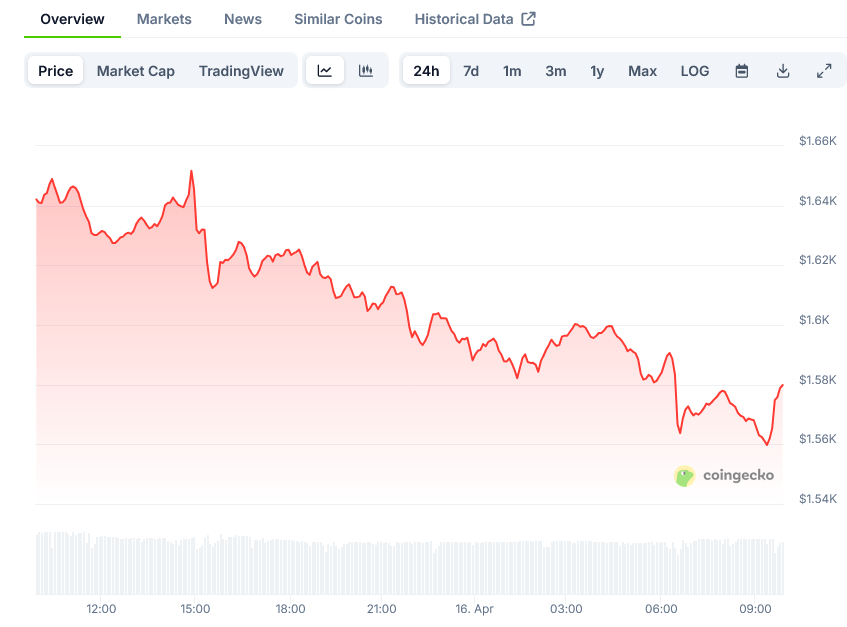Screen dimensions: 847x627
Task: Download the chart data
Action: (x=783, y=71)
